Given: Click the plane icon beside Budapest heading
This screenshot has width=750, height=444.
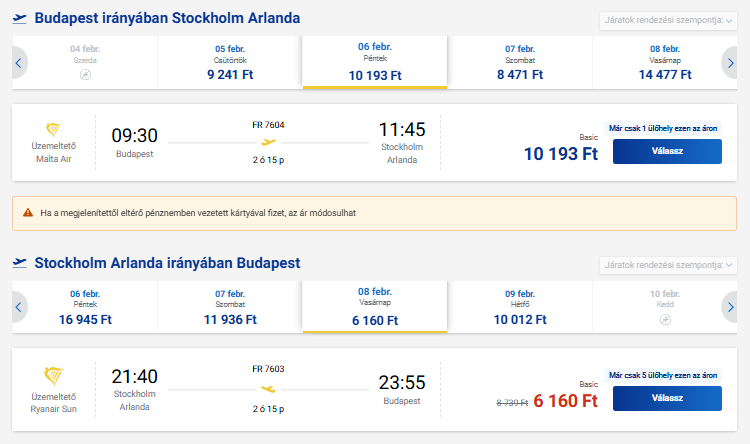Looking at the screenshot, I should coord(19,19).
